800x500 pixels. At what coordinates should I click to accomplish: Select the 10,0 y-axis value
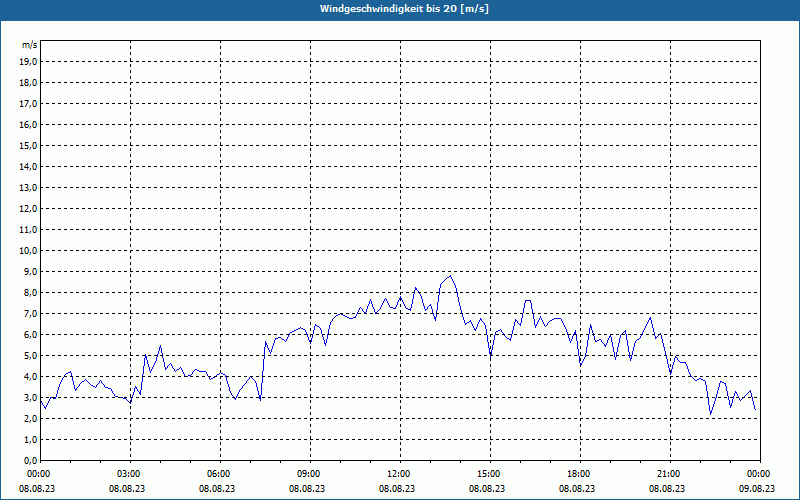tap(28, 251)
